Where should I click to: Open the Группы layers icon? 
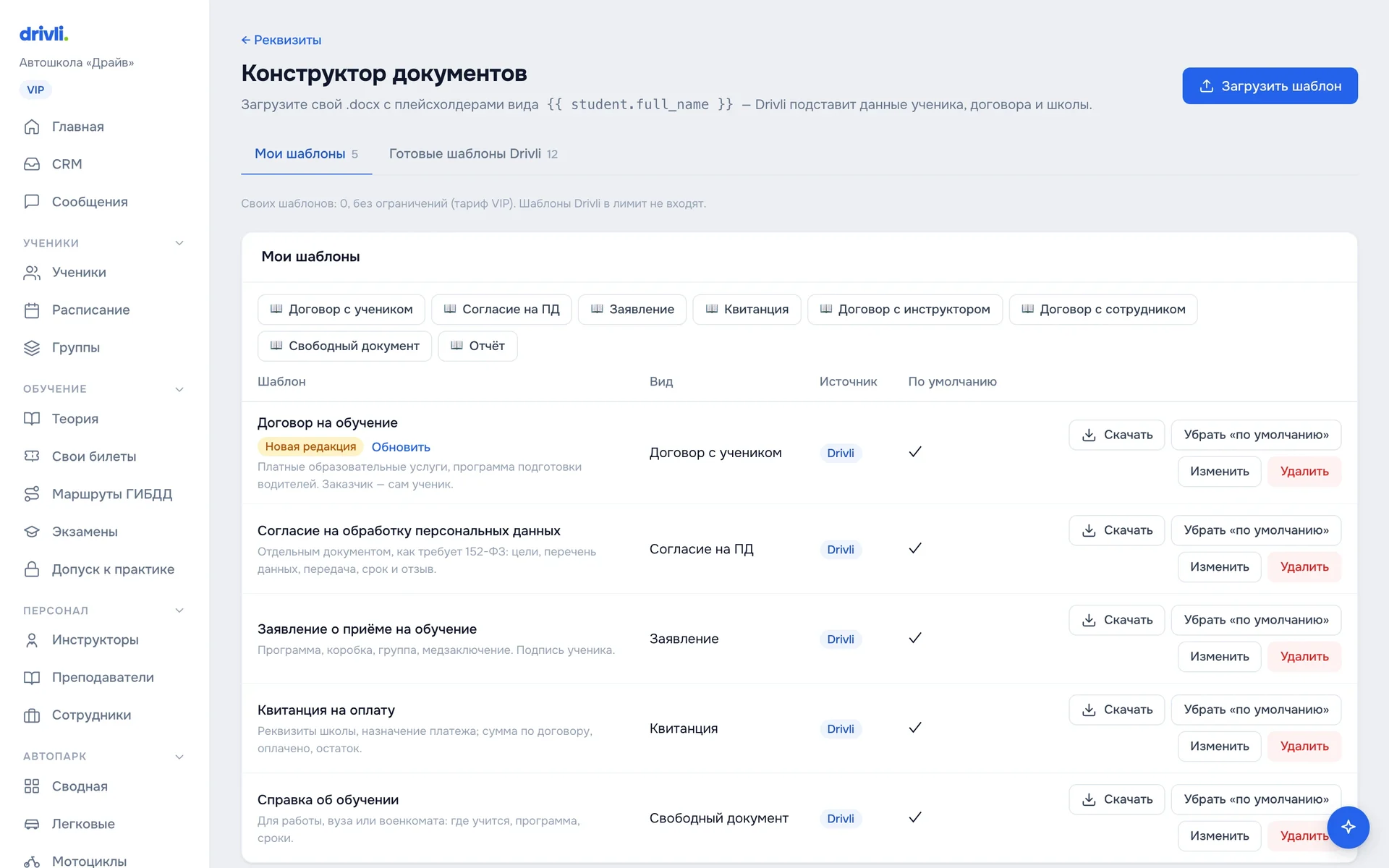tap(32, 348)
